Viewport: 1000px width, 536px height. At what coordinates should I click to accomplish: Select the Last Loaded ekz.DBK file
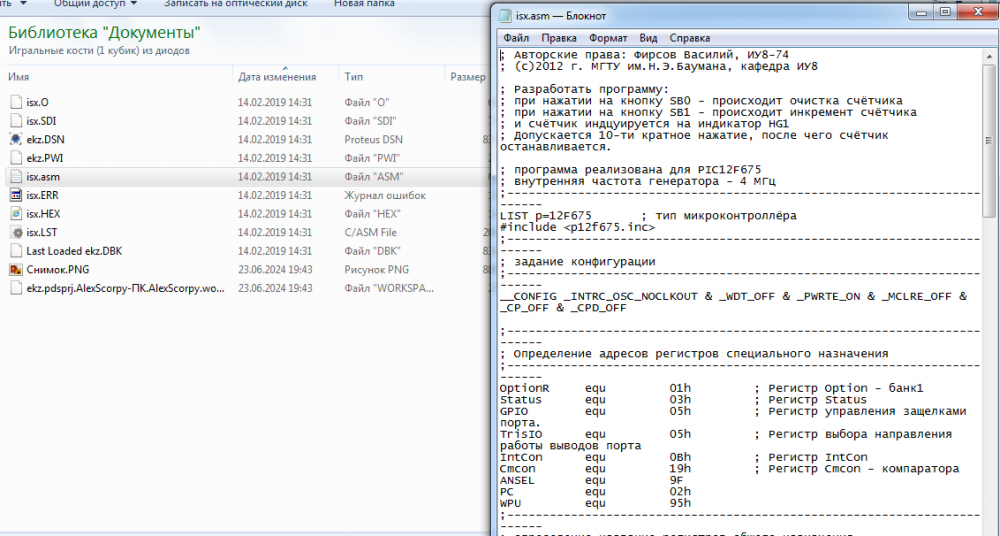[x=73, y=251]
